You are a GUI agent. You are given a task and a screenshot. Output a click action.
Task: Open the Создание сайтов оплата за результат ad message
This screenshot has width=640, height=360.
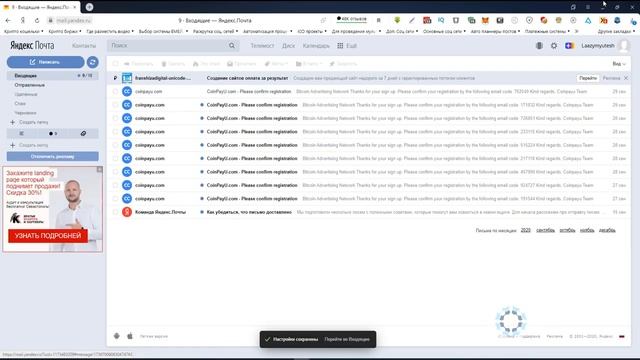(247, 78)
